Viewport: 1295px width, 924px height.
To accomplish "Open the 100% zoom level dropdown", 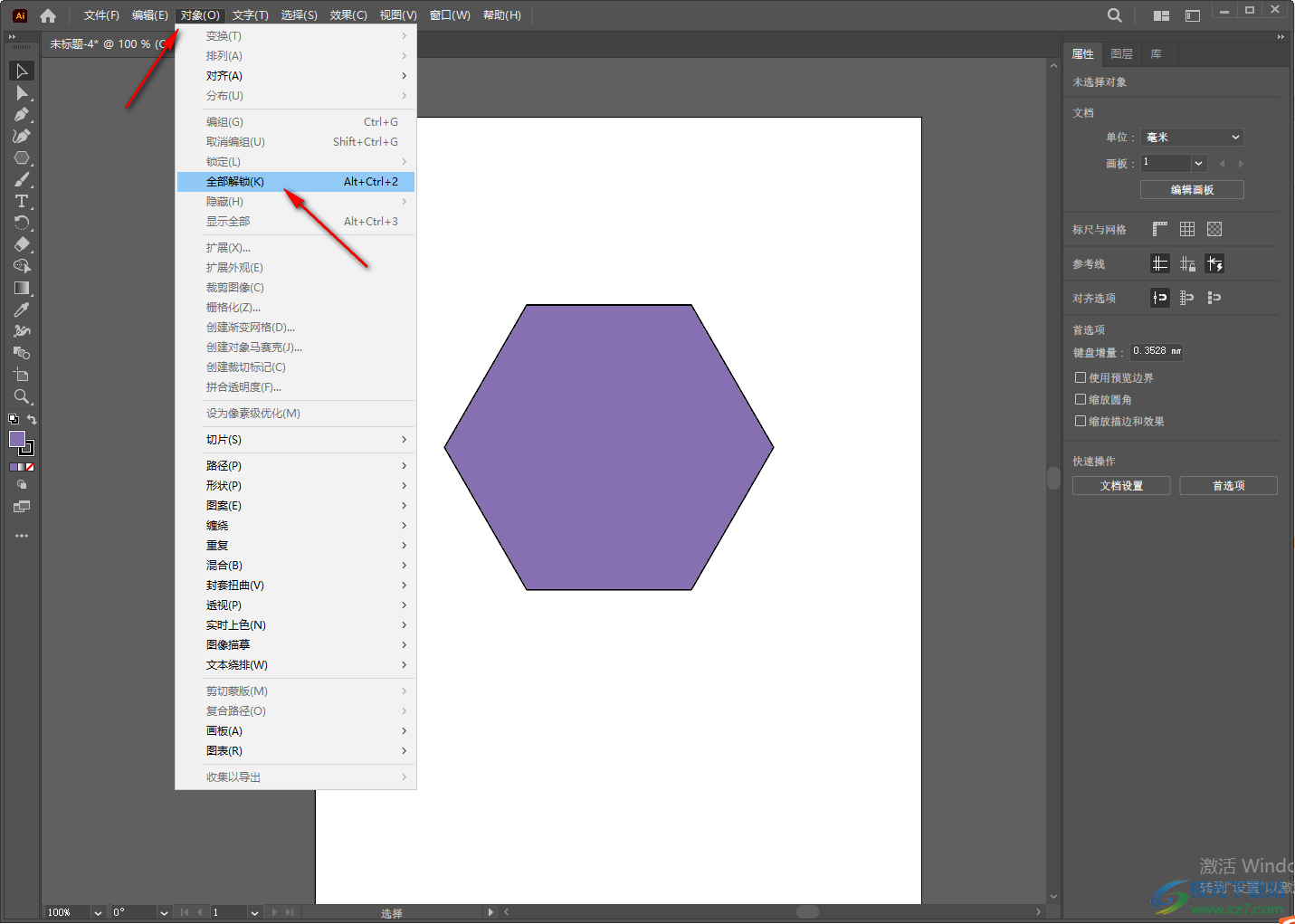I will (98, 912).
